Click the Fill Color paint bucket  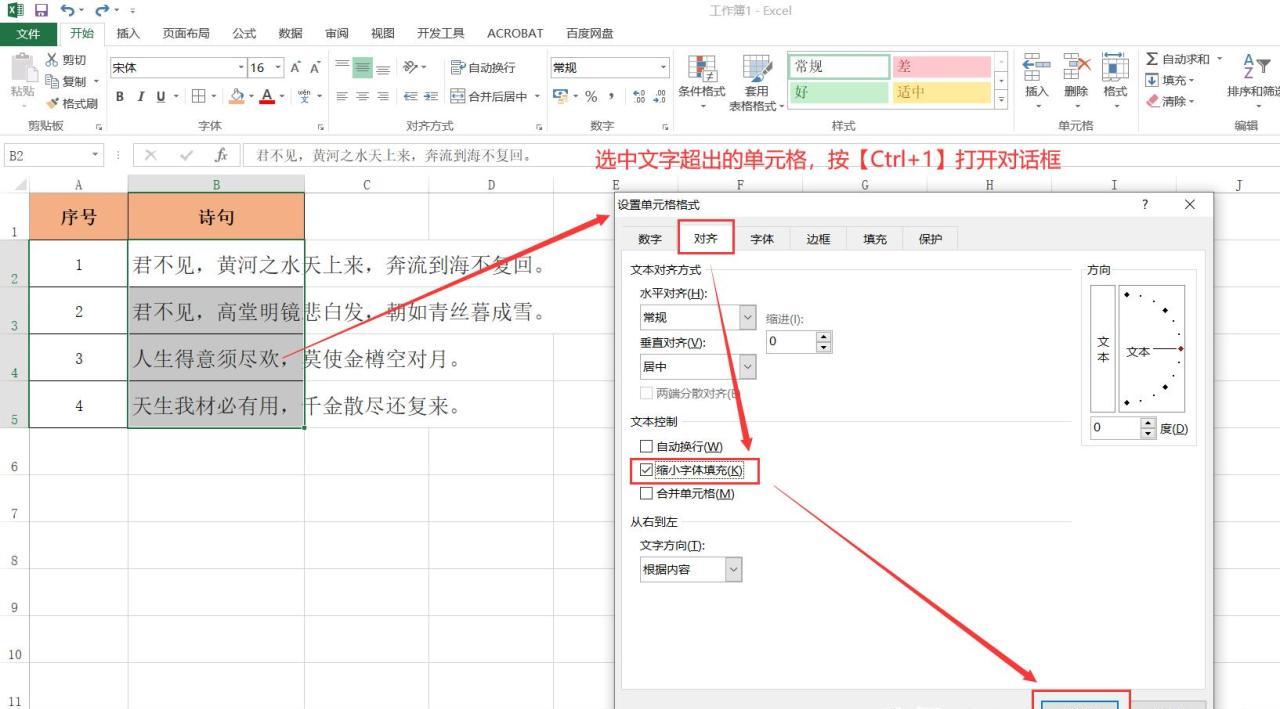point(236,96)
